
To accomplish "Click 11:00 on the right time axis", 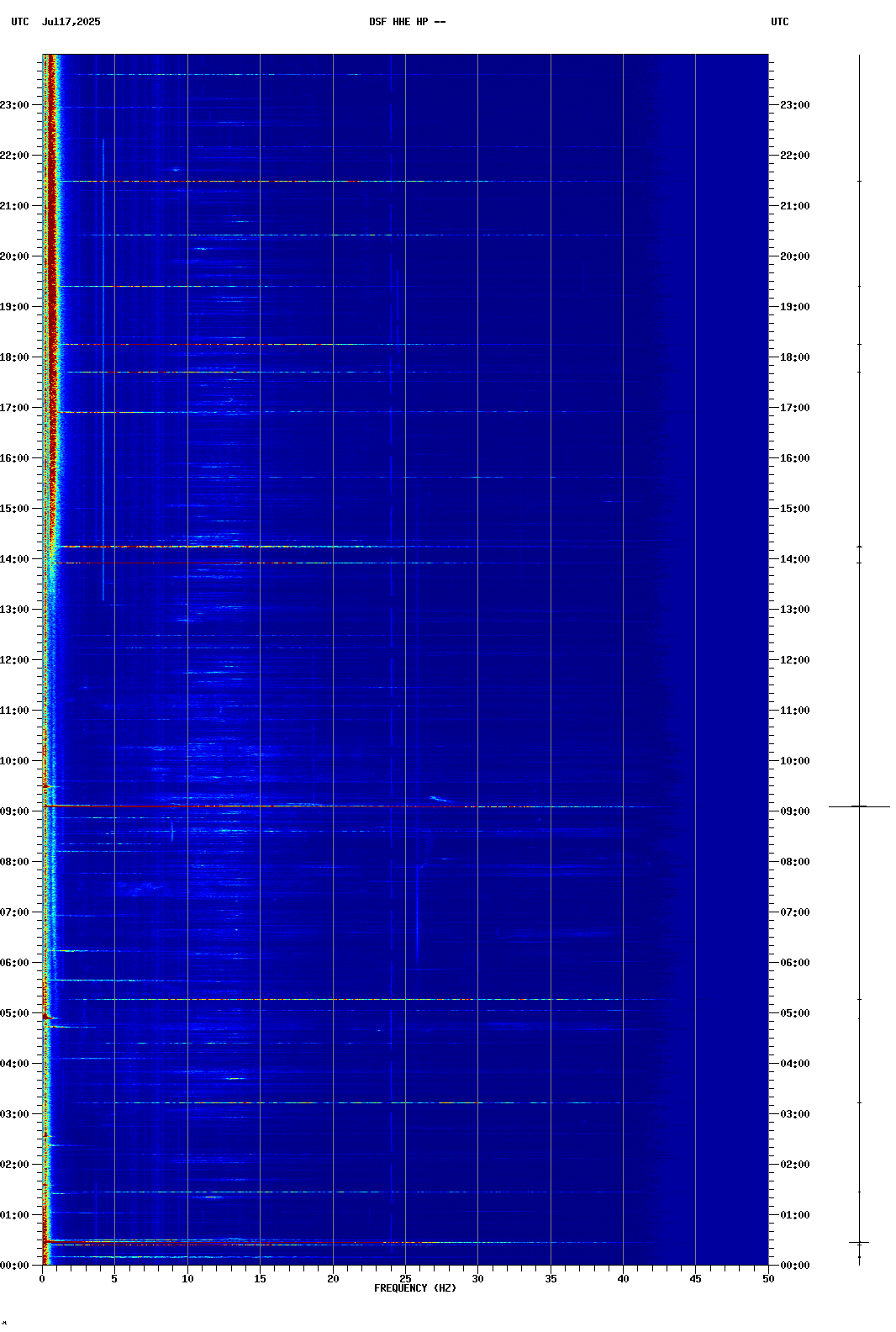I will 795,711.
